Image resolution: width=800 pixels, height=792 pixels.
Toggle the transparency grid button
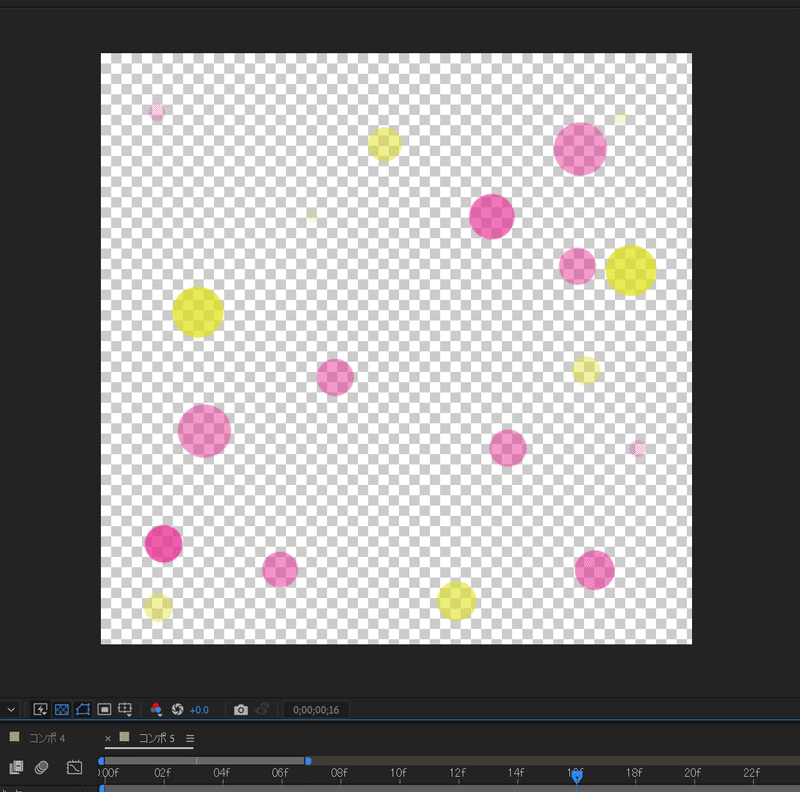[x=62, y=709]
